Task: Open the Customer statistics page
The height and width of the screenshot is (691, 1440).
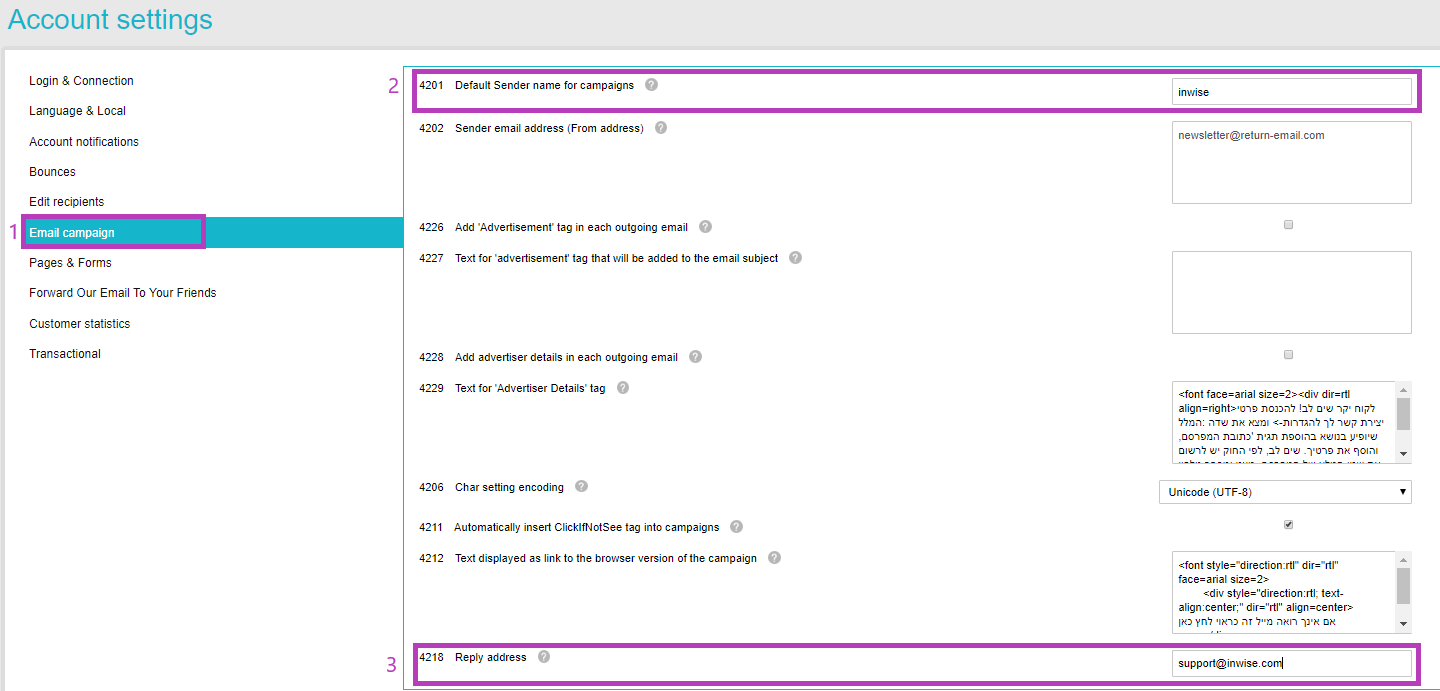Action: coord(79,323)
